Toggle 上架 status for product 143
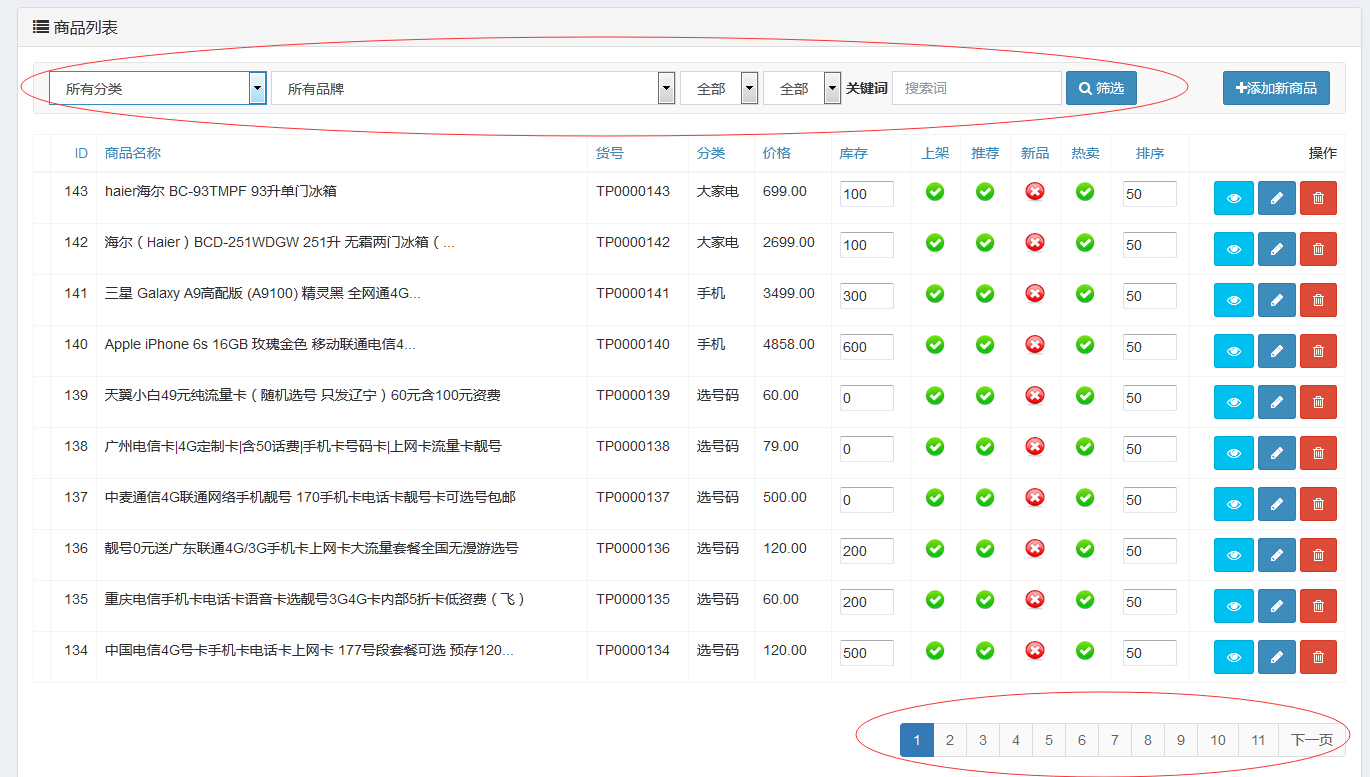The width and height of the screenshot is (1370, 777). [x=935, y=191]
